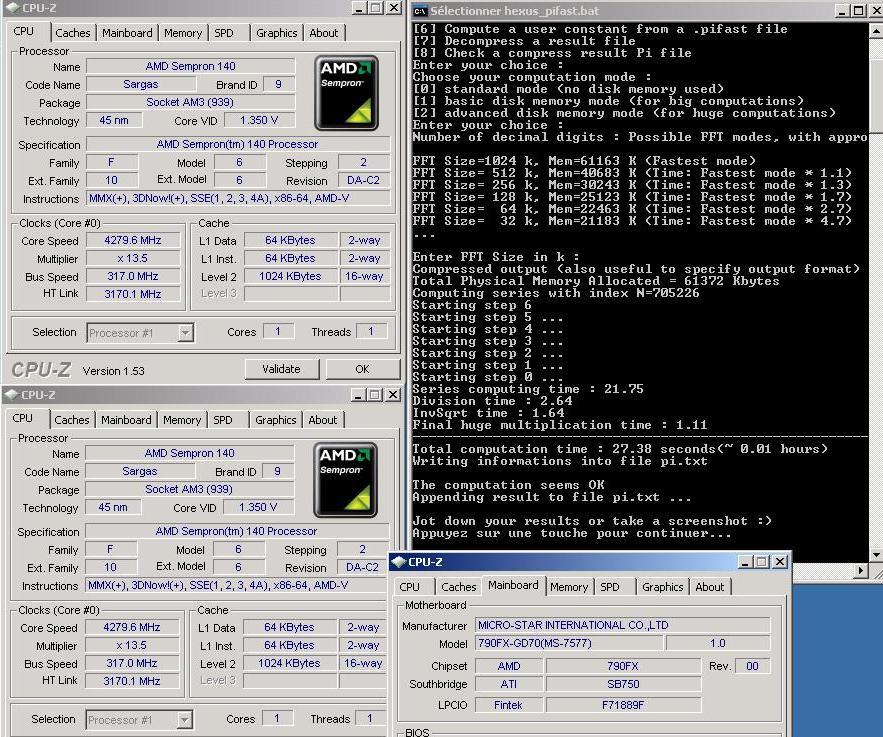Open SPD tab in lower-left CPU-Z window

[222, 420]
